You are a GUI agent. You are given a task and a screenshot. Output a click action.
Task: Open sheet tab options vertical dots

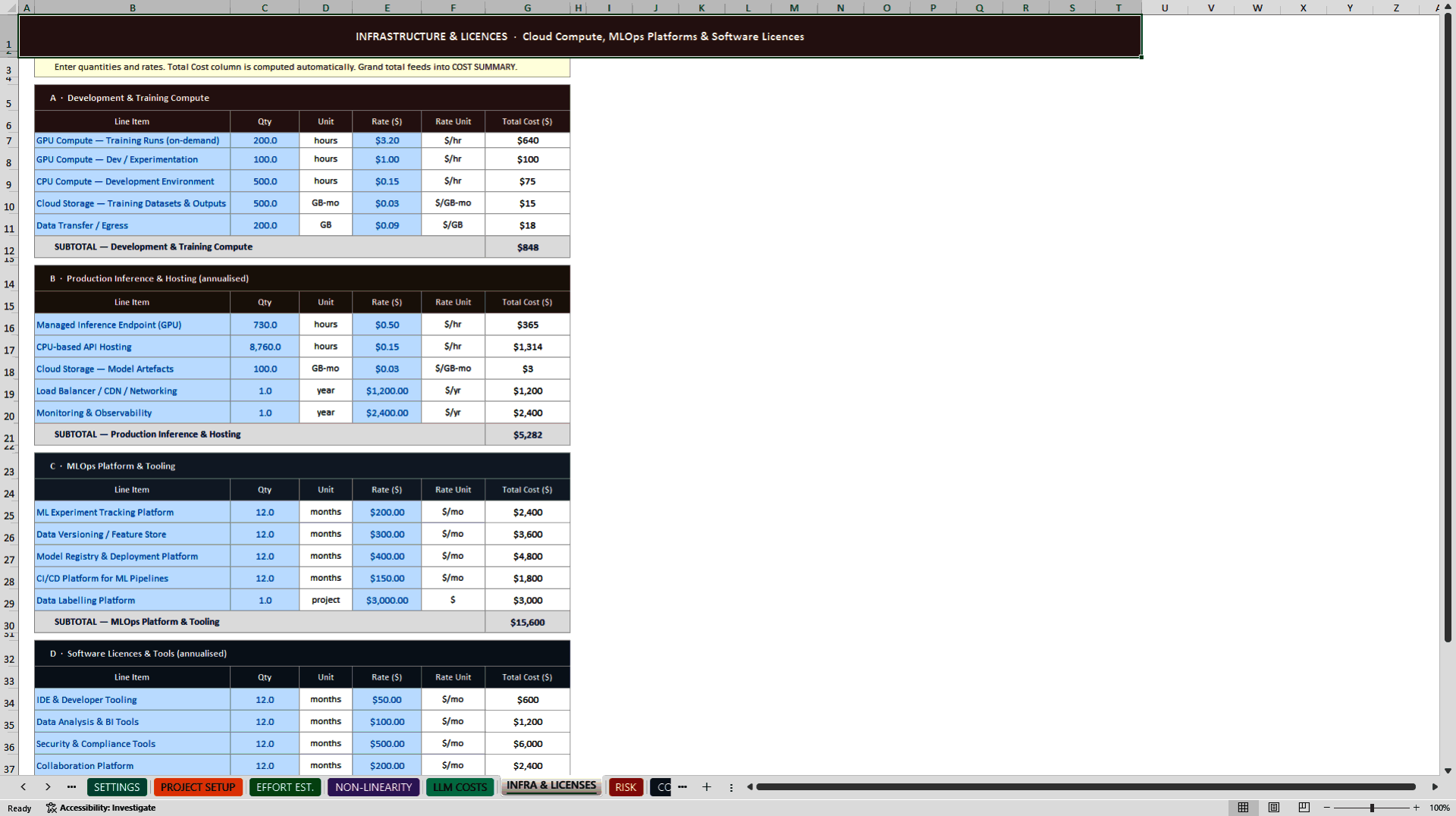click(731, 788)
